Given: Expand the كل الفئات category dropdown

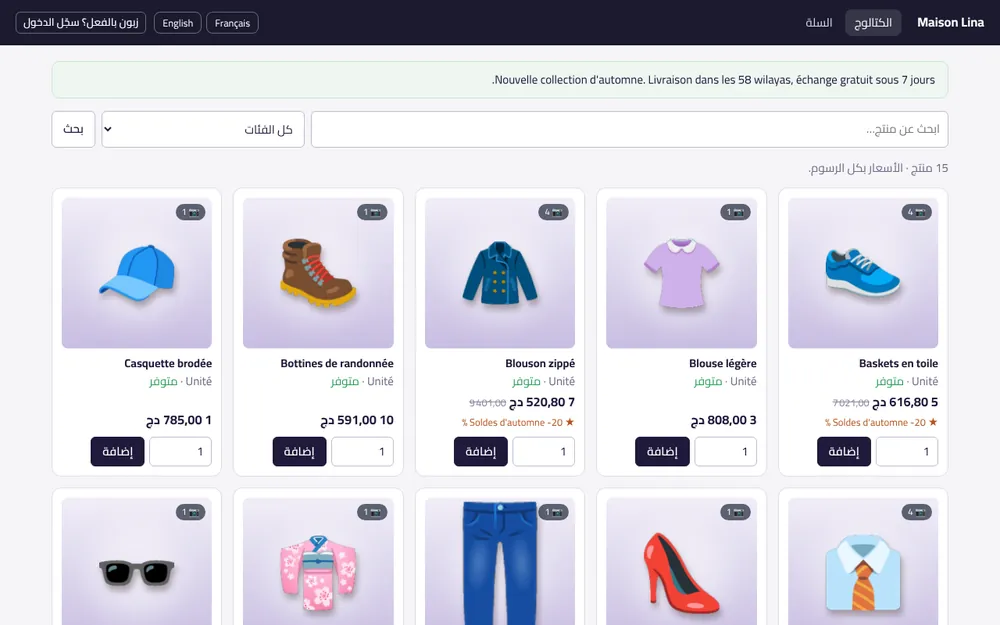Looking at the screenshot, I should pos(203,129).
